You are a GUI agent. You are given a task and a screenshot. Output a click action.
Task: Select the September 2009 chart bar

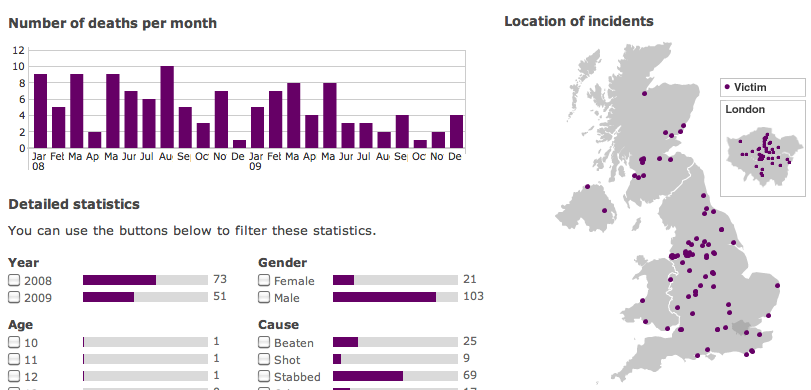pos(402,132)
